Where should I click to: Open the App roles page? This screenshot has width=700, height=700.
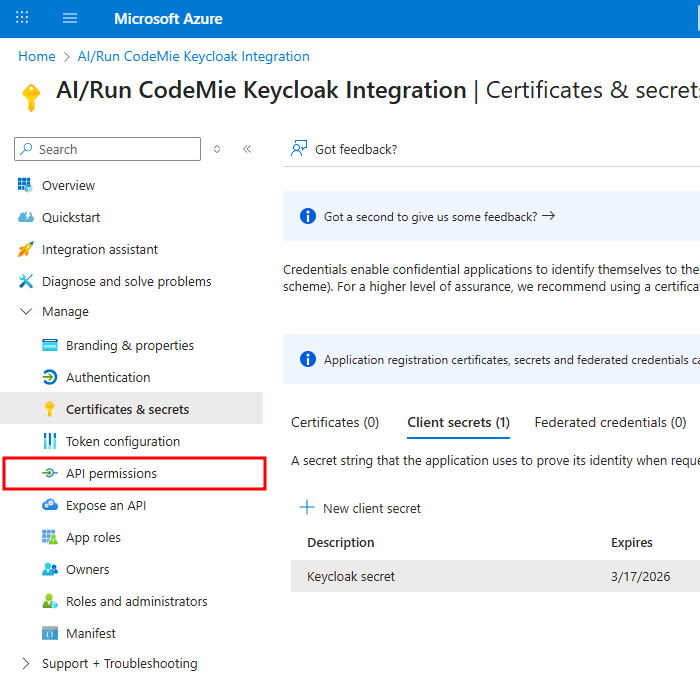point(93,537)
